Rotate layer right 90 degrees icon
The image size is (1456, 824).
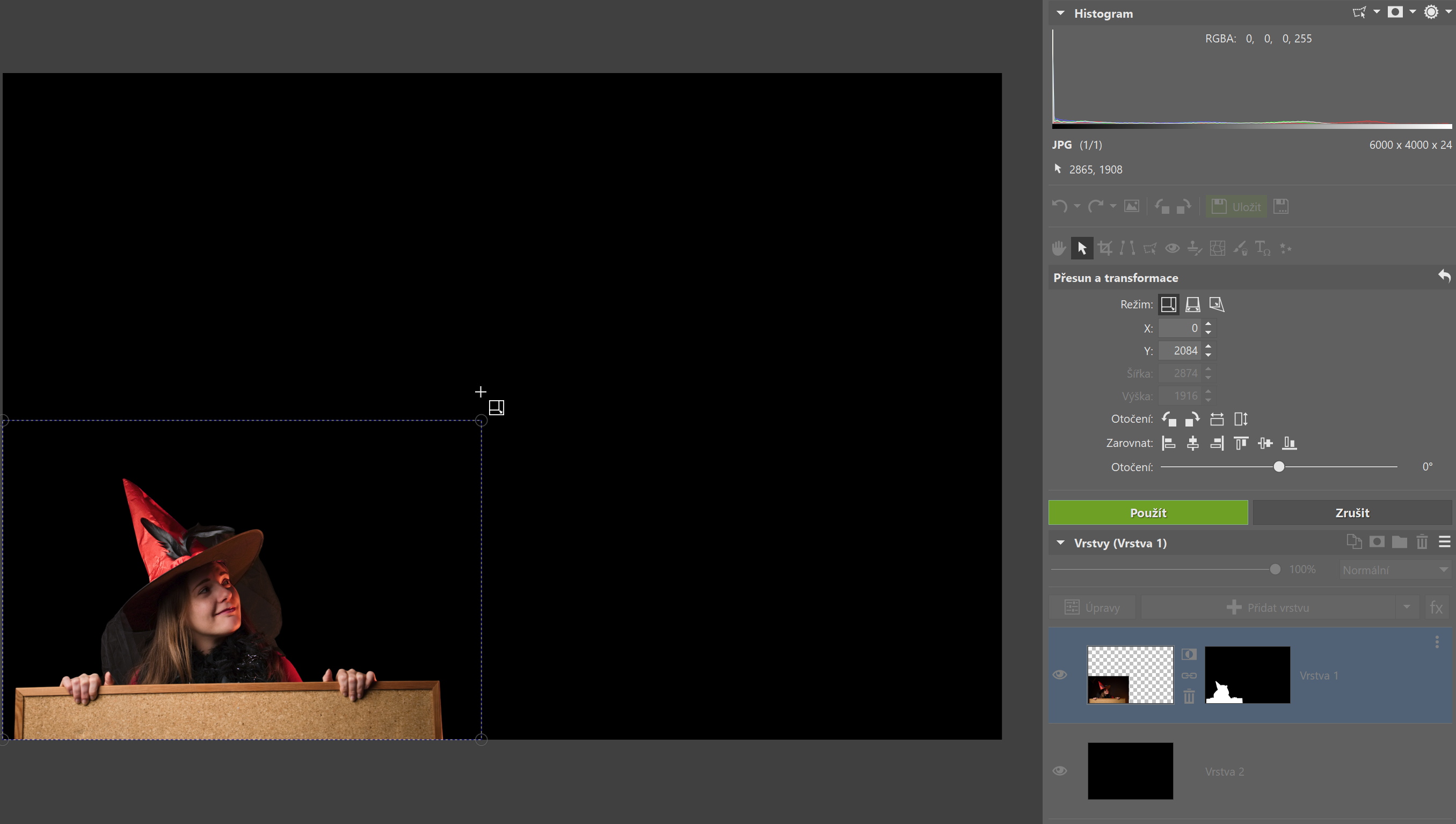(x=1192, y=420)
